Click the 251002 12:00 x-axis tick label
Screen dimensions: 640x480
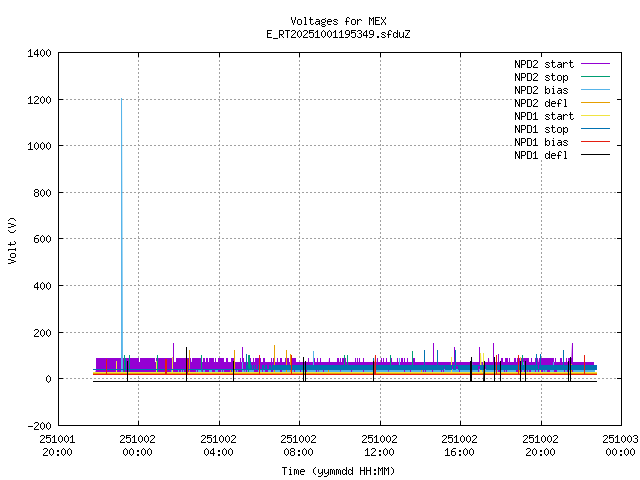pos(379,445)
